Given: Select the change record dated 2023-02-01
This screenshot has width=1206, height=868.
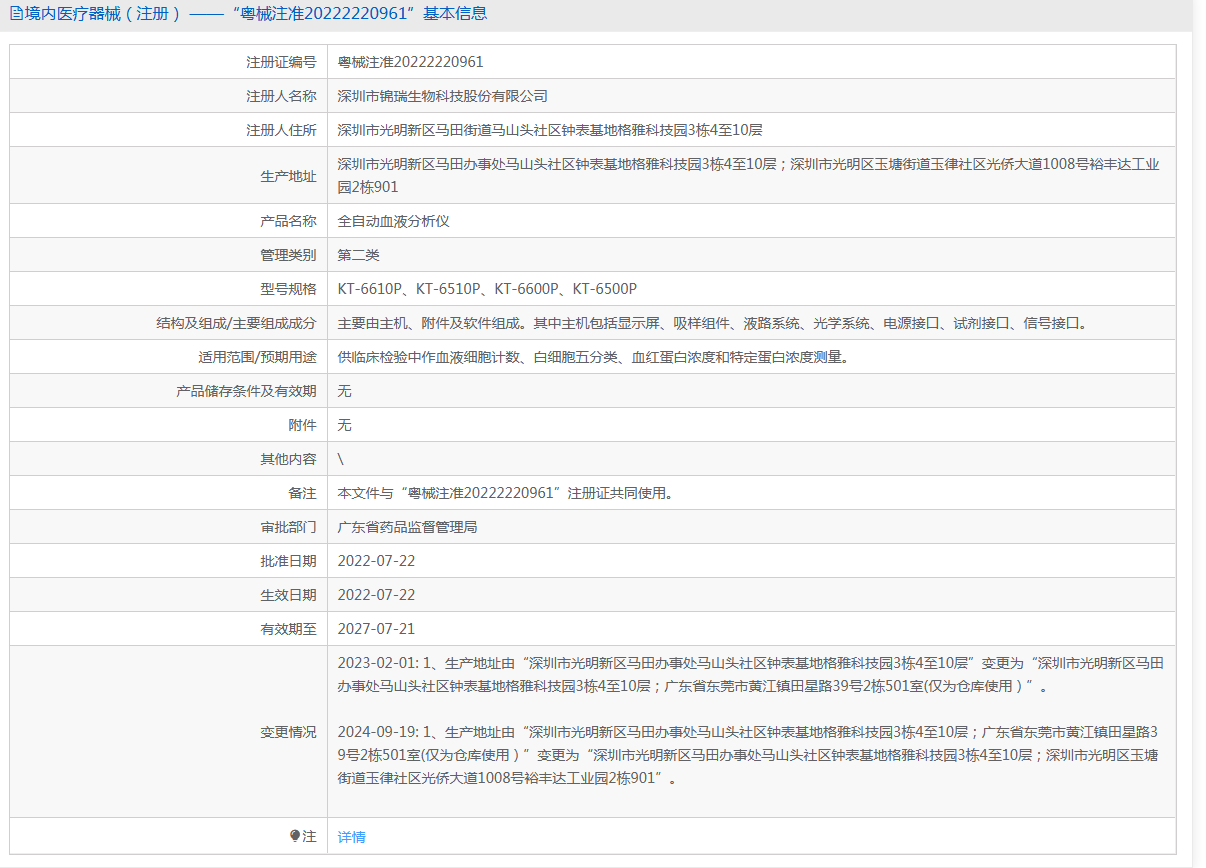Looking at the screenshot, I should 751,675.
